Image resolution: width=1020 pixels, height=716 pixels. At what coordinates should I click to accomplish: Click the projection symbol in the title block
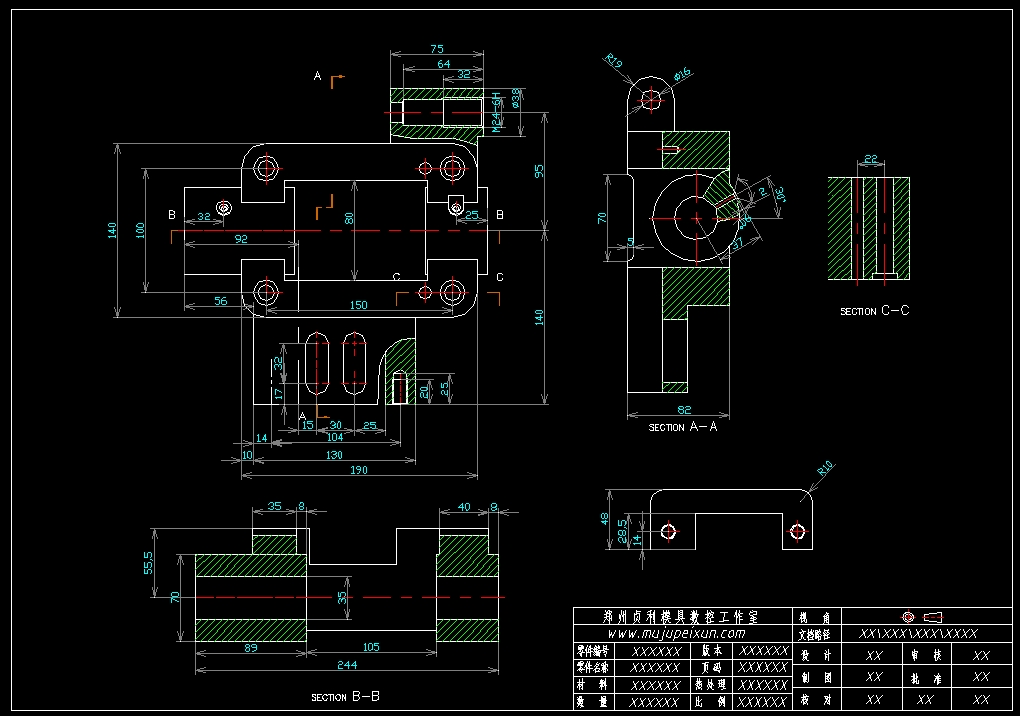[920, 616]
